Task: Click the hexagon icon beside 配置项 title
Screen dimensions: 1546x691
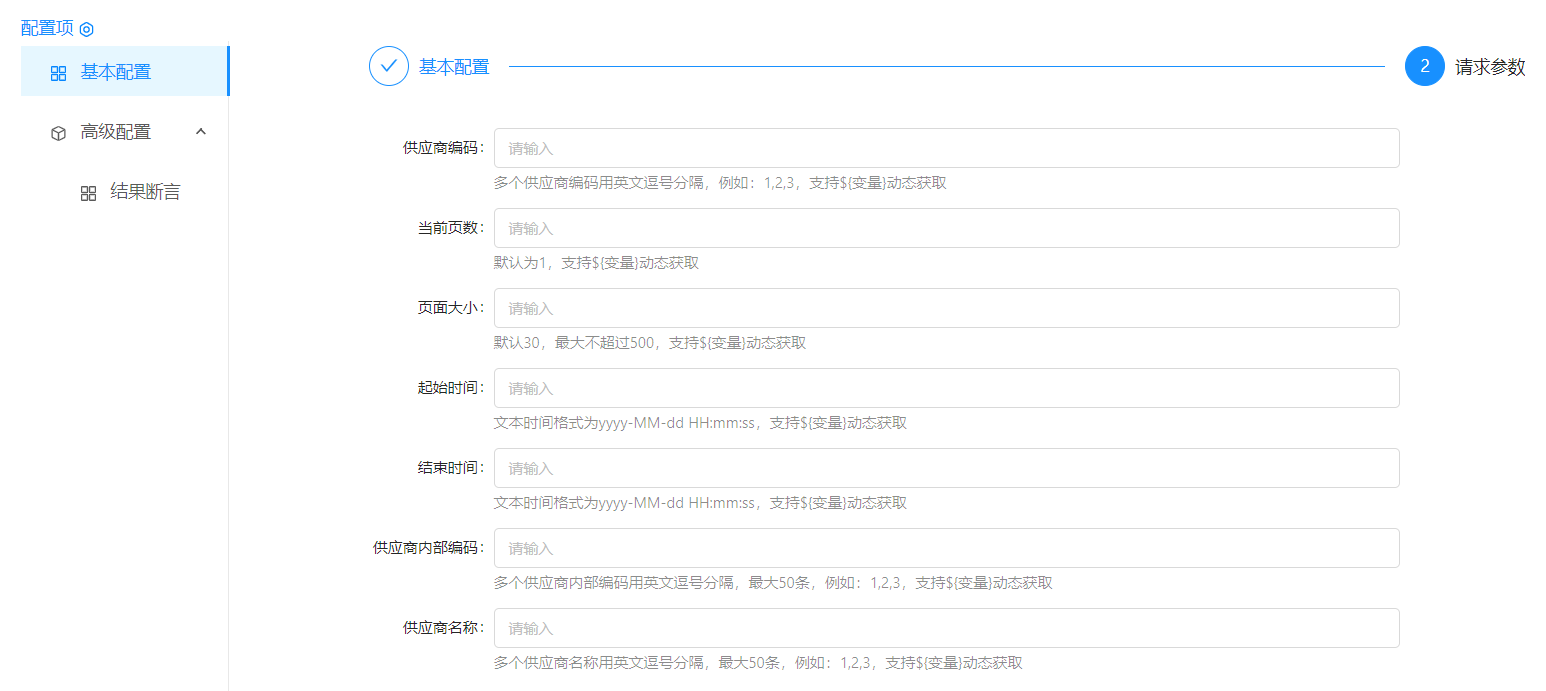Action: pos(86,29)
